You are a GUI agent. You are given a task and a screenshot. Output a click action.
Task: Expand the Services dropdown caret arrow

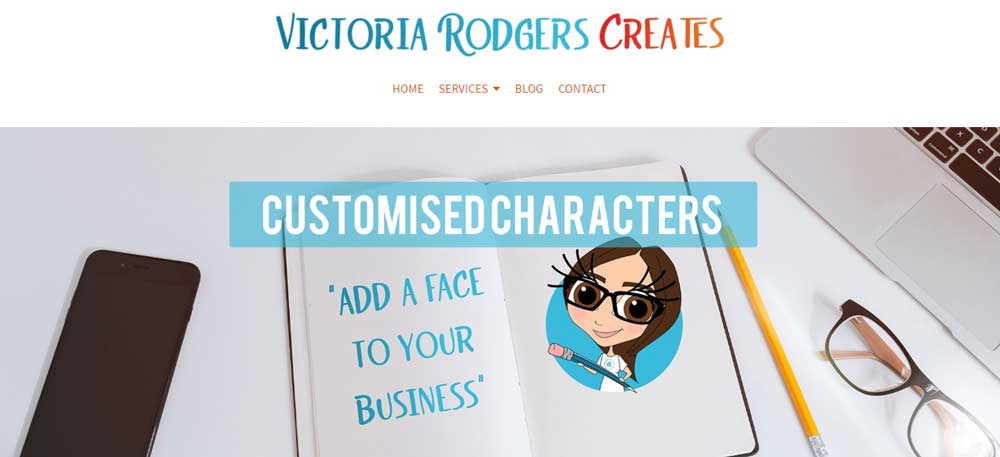click(496, 89)
